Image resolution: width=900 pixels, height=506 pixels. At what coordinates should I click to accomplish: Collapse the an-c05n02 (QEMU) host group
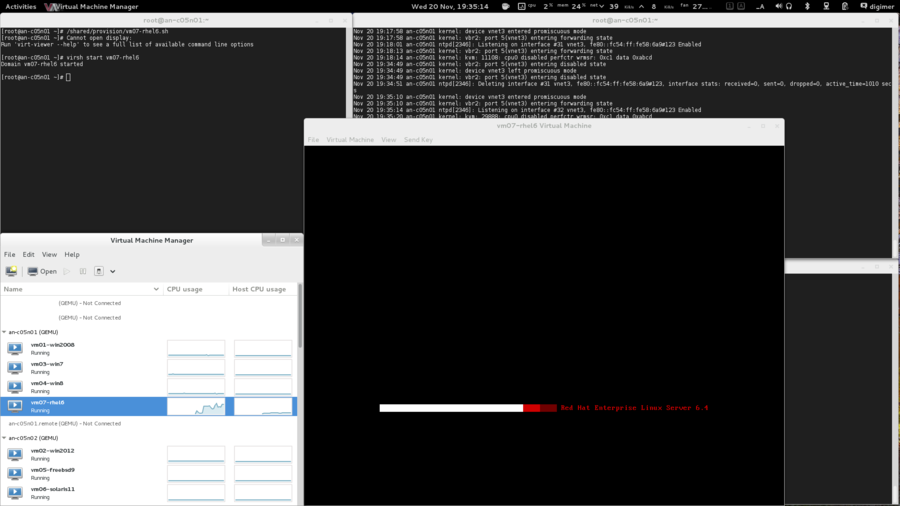click(x=5, y=438)
